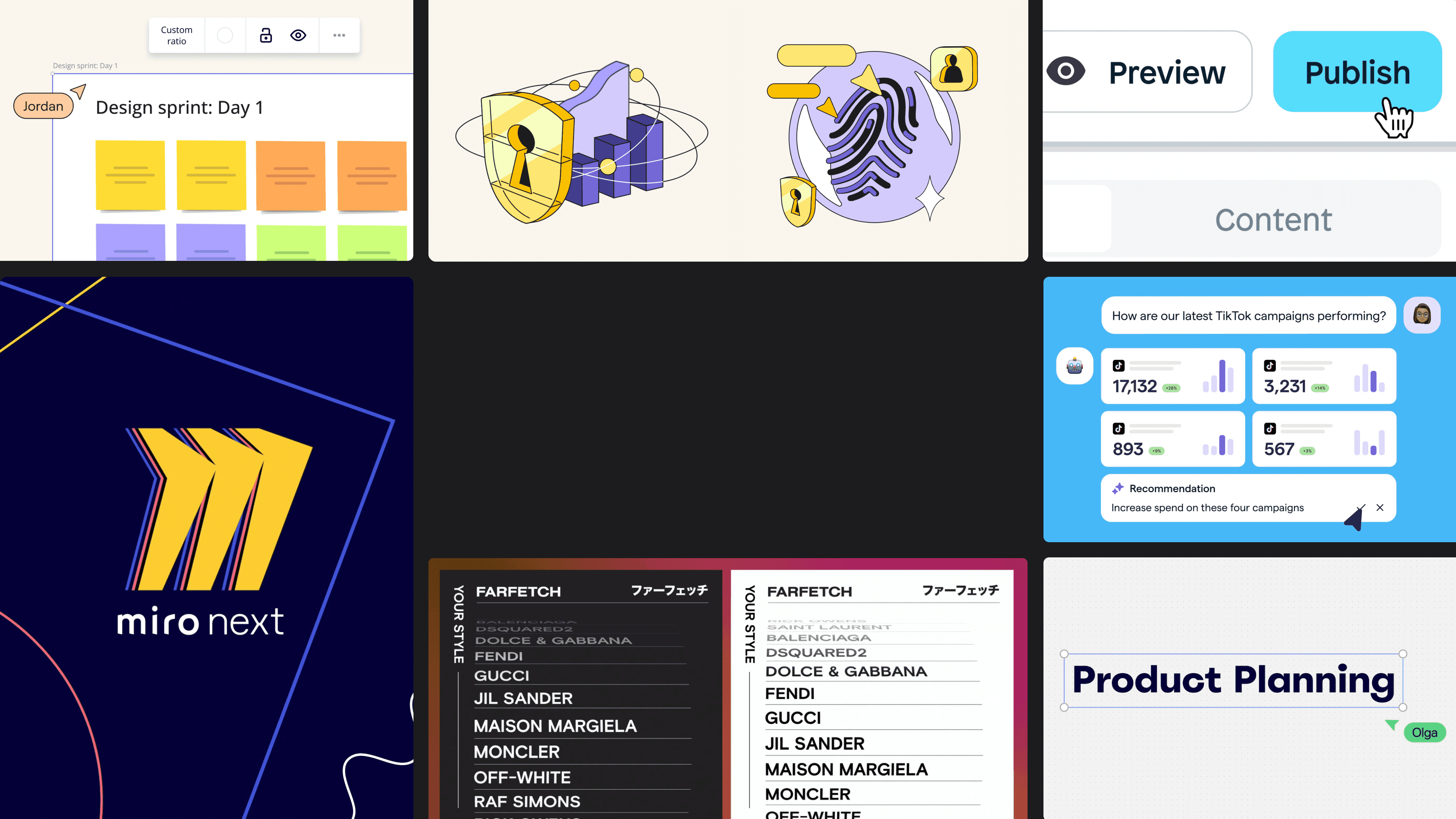Accept the recommendation with the checkmark
Viewport: 1456px width, 819px height.
(x=1360, y=508)
